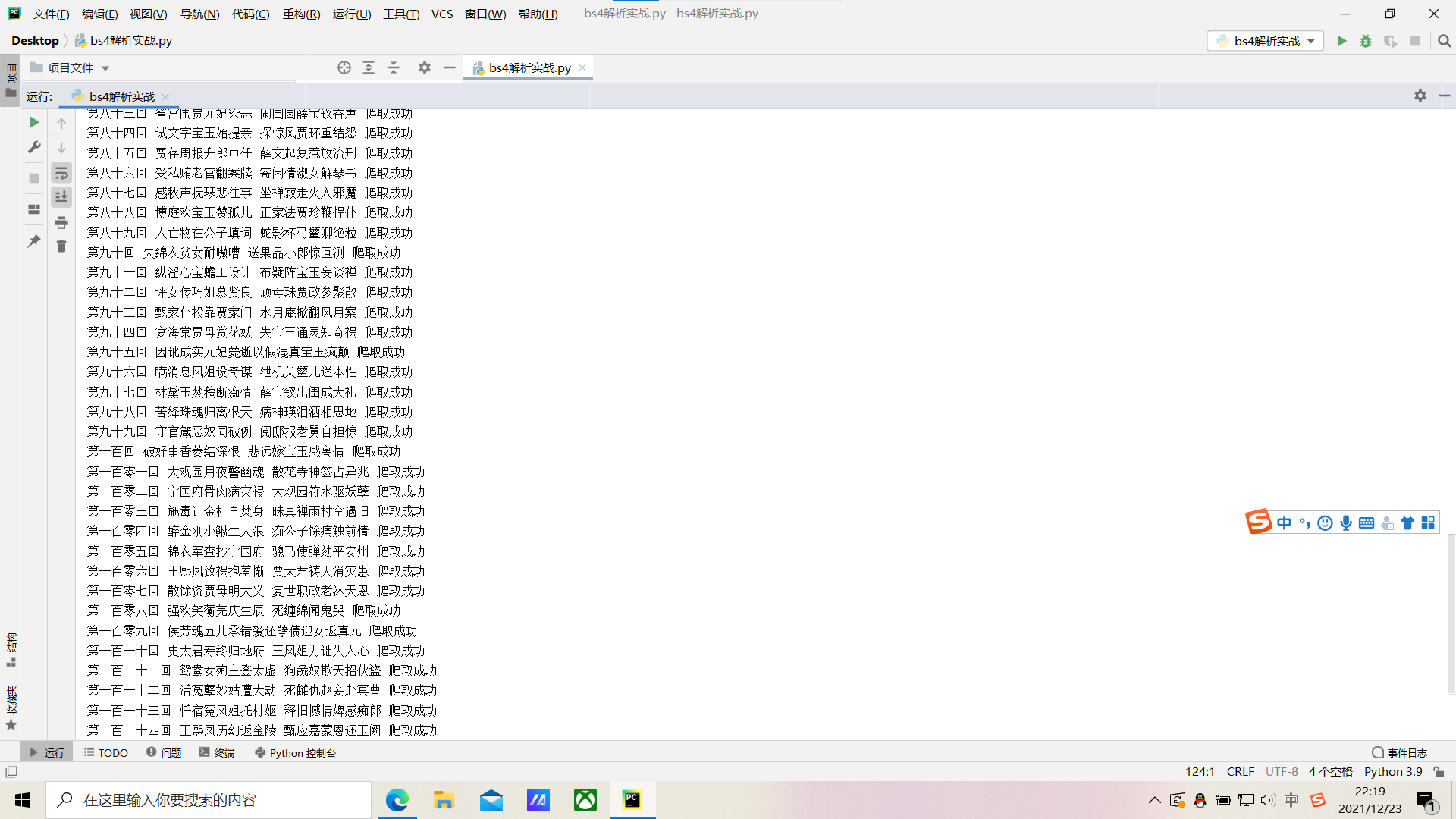The height and width of the screenshot is (819, 1456).
Task: Click the console vertical scrollbar
Action: click(x=1451, y=613)
